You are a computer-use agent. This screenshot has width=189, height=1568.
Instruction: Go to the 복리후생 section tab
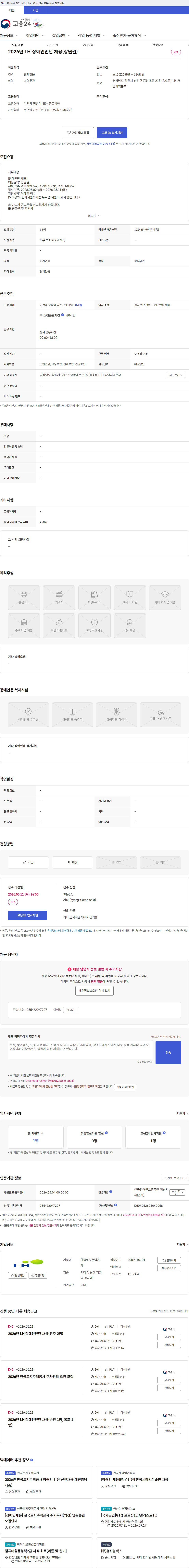(123, 45)
